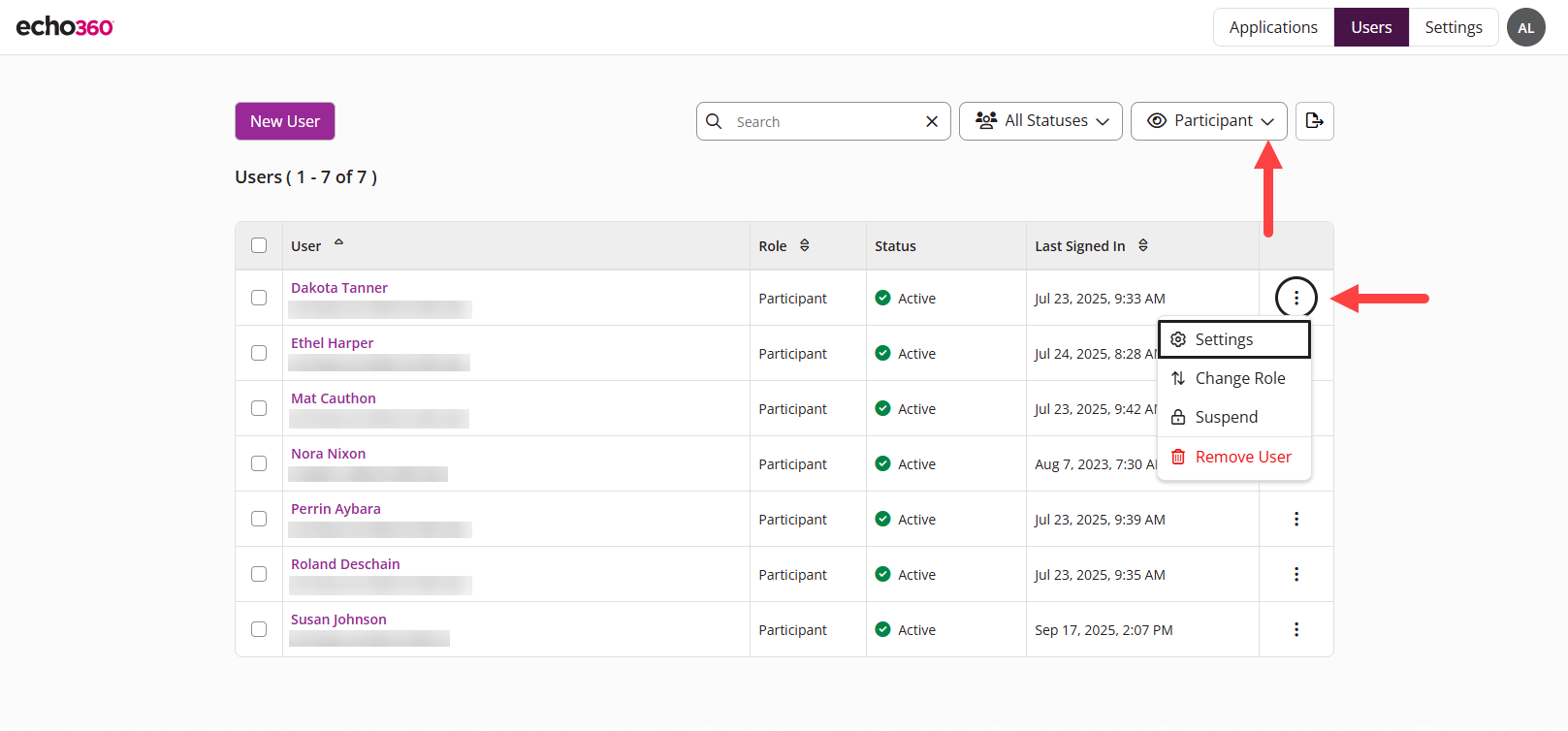Screen dimensions: 1568x731
Task: Open Mat Cauthon's user profile link
Action: [334, 398]
